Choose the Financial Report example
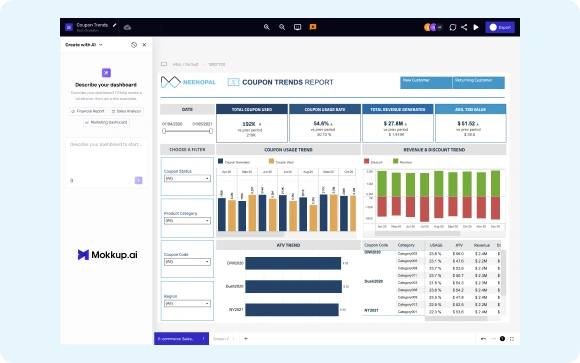 [x=88, y=111]
